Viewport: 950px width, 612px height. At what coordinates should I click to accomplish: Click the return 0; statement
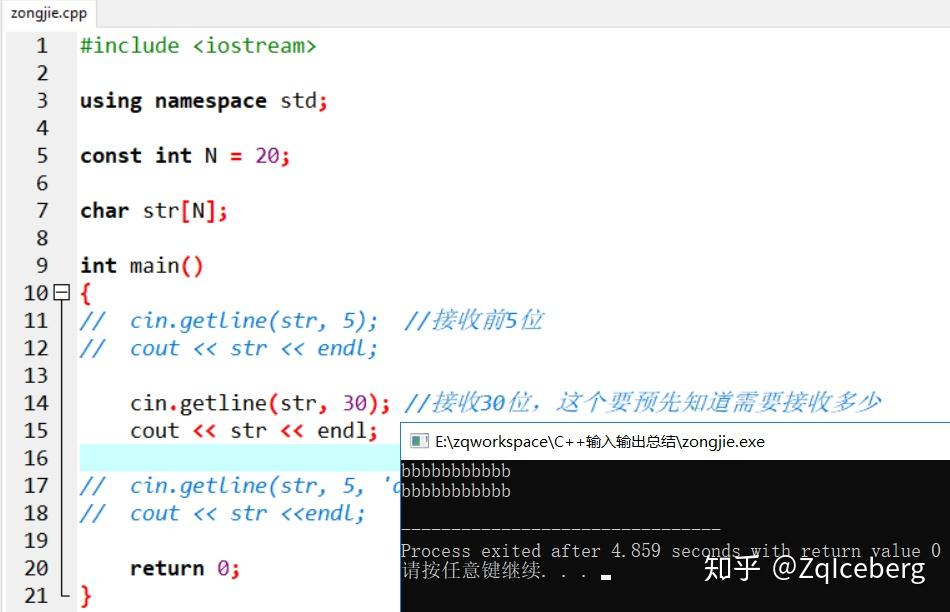185,568
